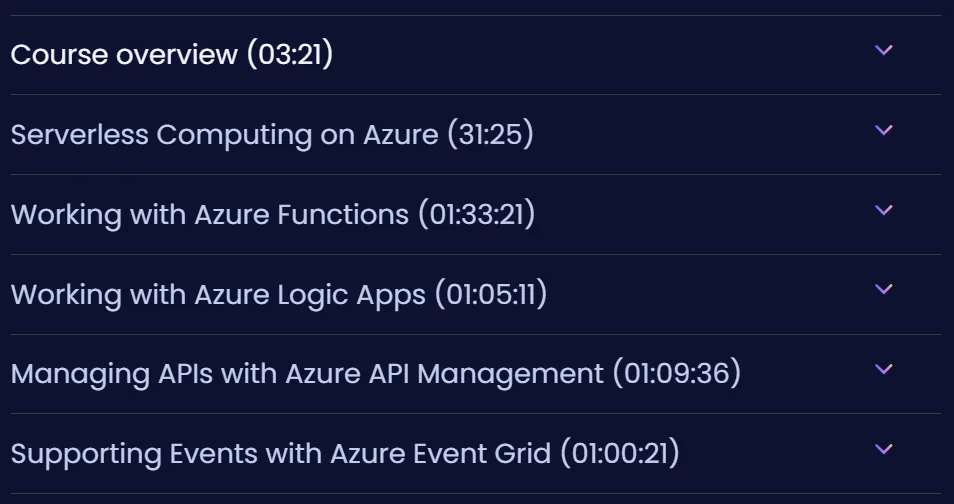The image size is (954, 504).
Task: Select Managing APIs with Azure API Management title
Action: point(307,374)
